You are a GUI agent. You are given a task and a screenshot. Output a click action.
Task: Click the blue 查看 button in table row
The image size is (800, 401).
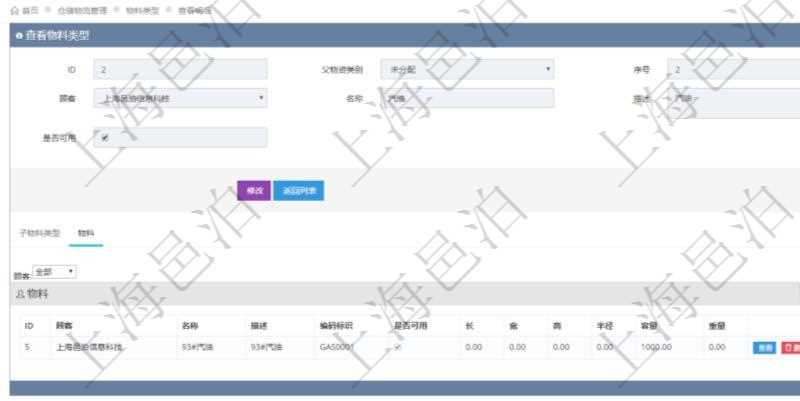click(x=764, y=347)
